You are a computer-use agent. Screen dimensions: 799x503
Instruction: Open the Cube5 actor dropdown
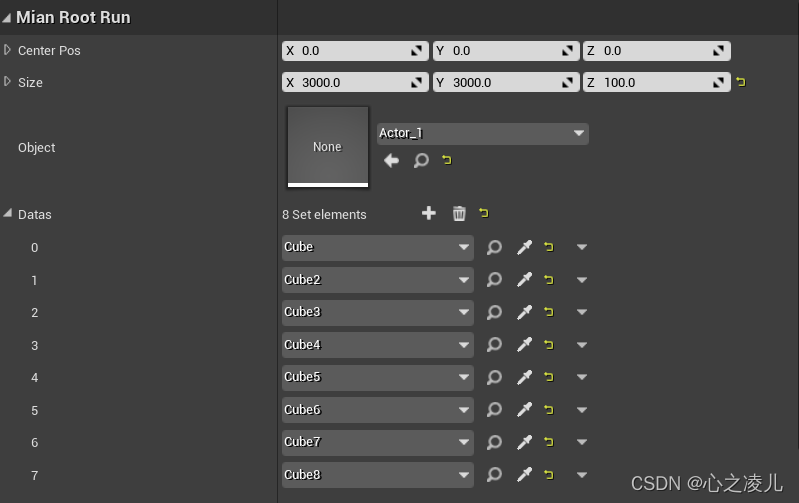378,377
